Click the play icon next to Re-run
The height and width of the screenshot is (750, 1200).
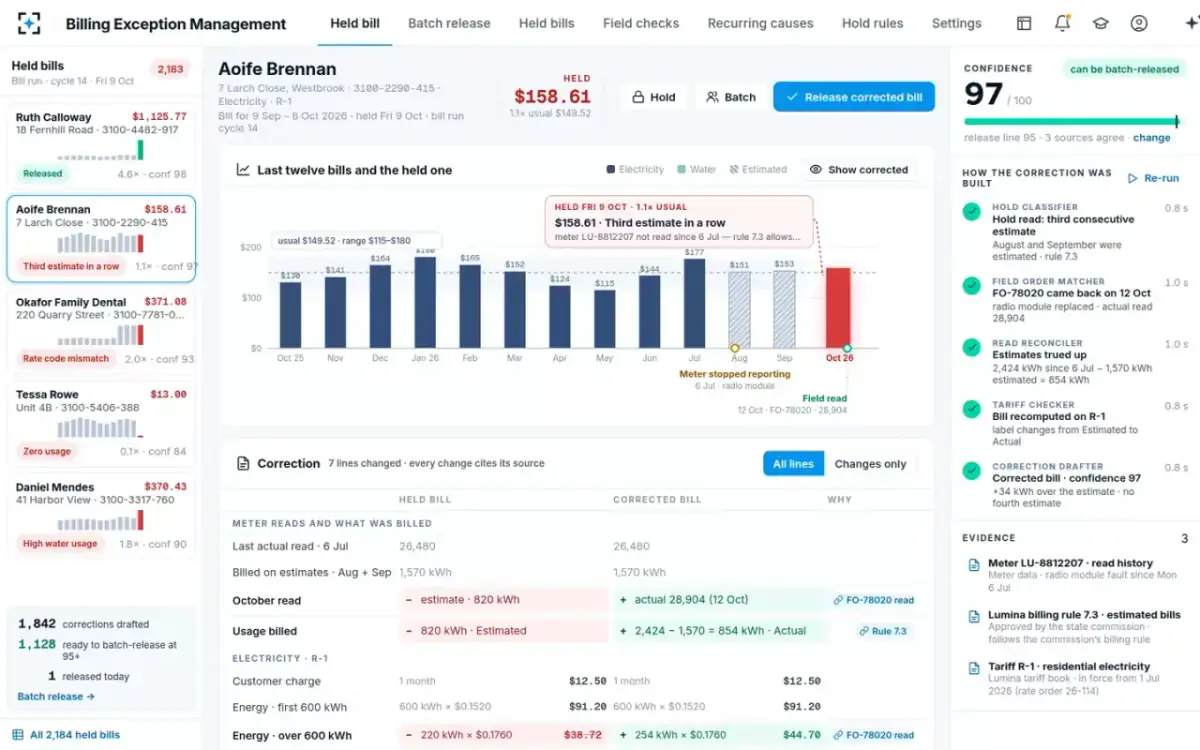(1133, 178)
